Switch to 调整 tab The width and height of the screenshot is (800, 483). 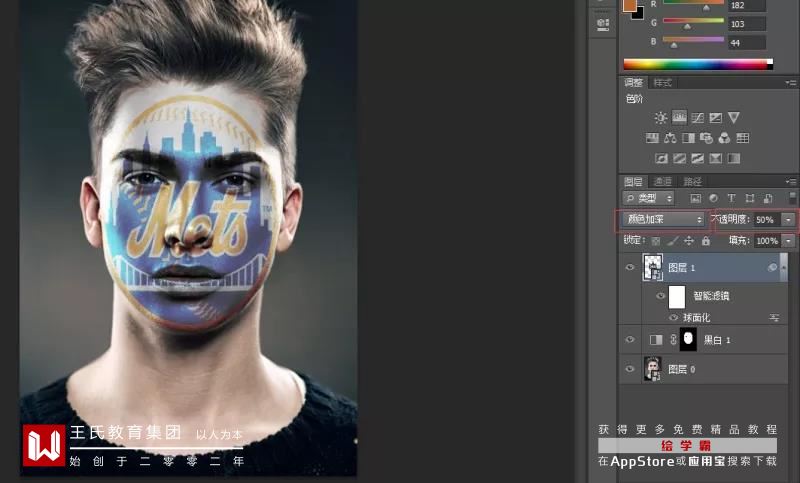click(634, 83)
